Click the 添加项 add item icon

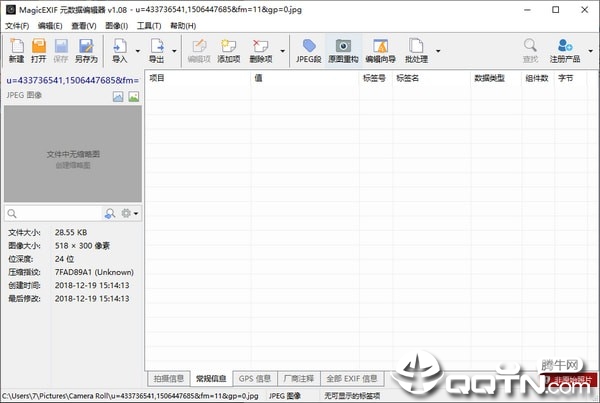(x=228, y=51)
